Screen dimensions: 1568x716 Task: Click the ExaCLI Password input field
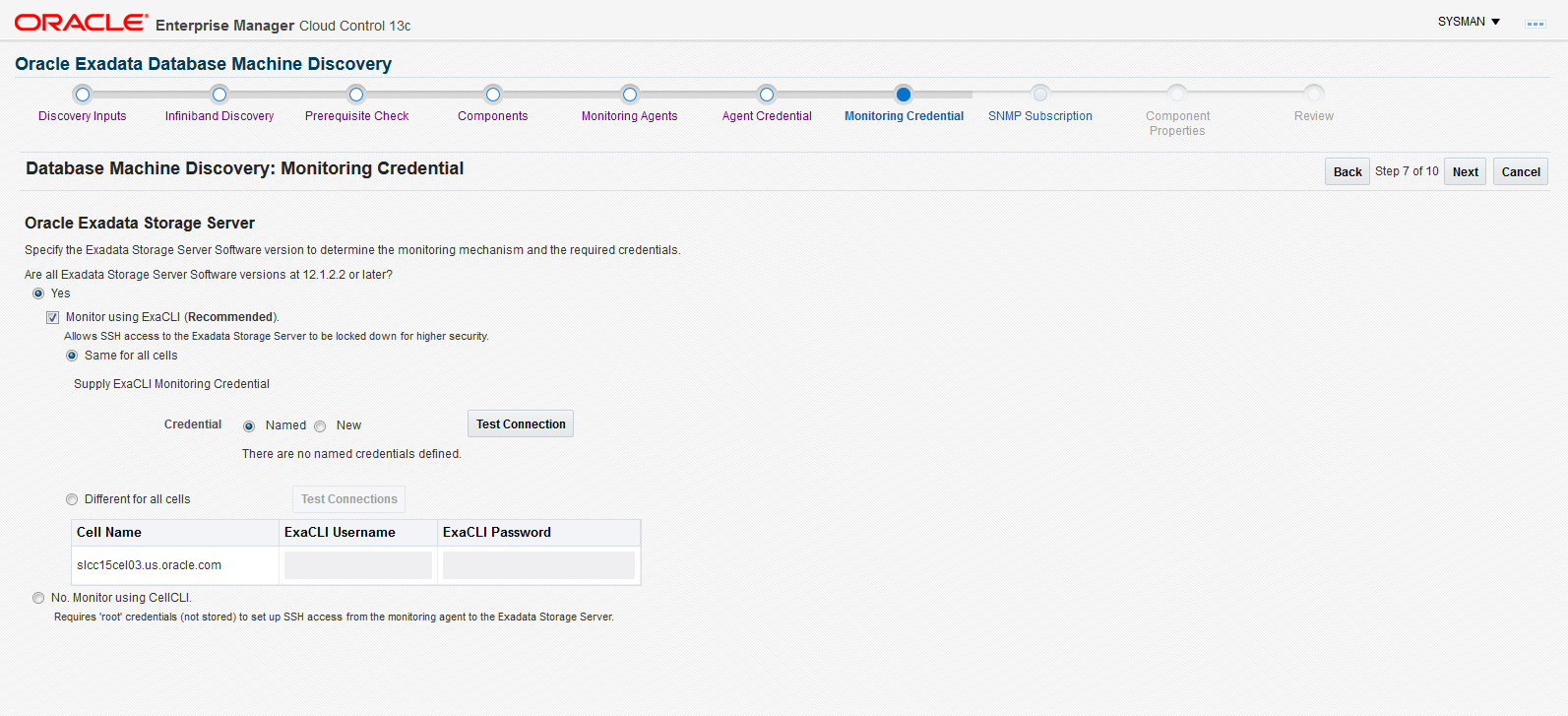[x=538, y=565]
